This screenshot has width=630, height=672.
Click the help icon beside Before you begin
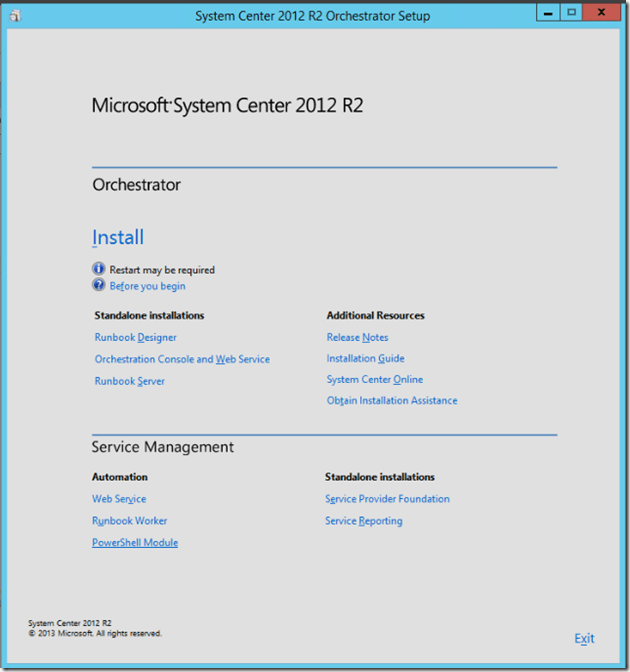click(x=99, y=285)
